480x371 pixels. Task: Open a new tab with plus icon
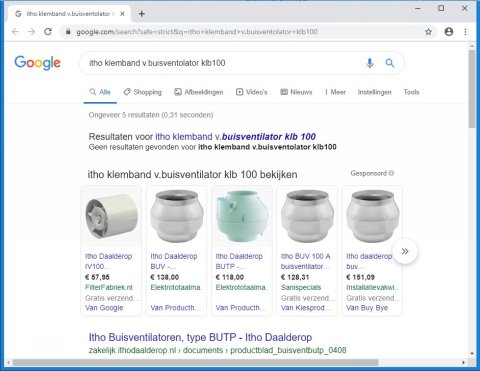[x=142, y=14]
